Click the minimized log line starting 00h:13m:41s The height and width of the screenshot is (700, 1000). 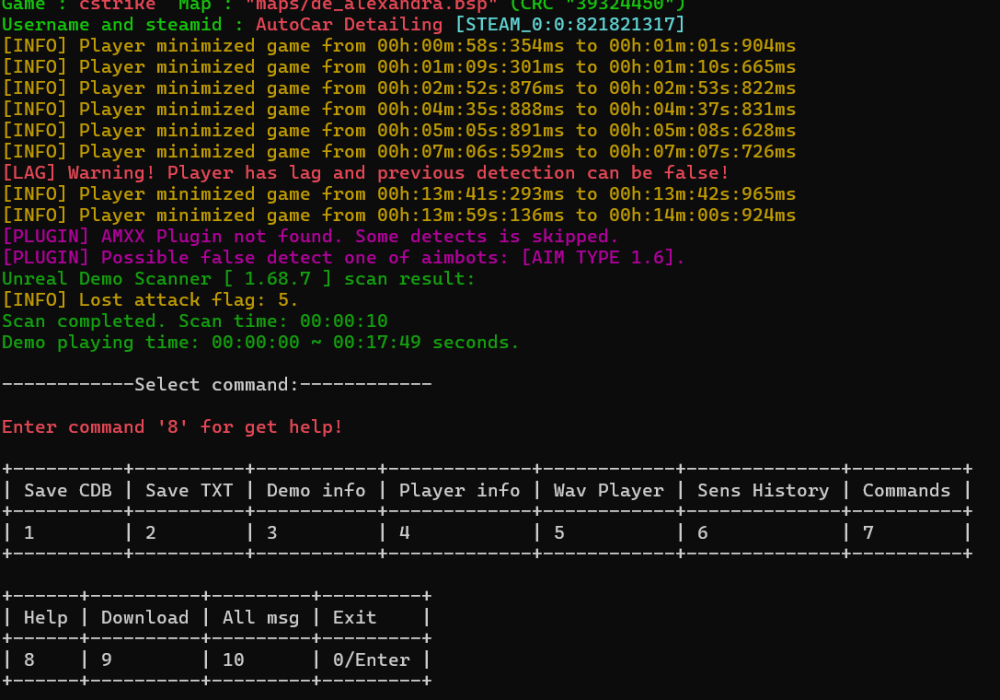(x=399, y=194)
